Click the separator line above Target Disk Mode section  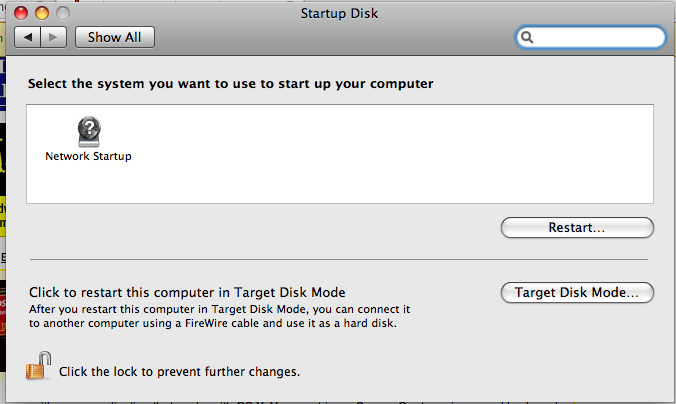point(339,260)
